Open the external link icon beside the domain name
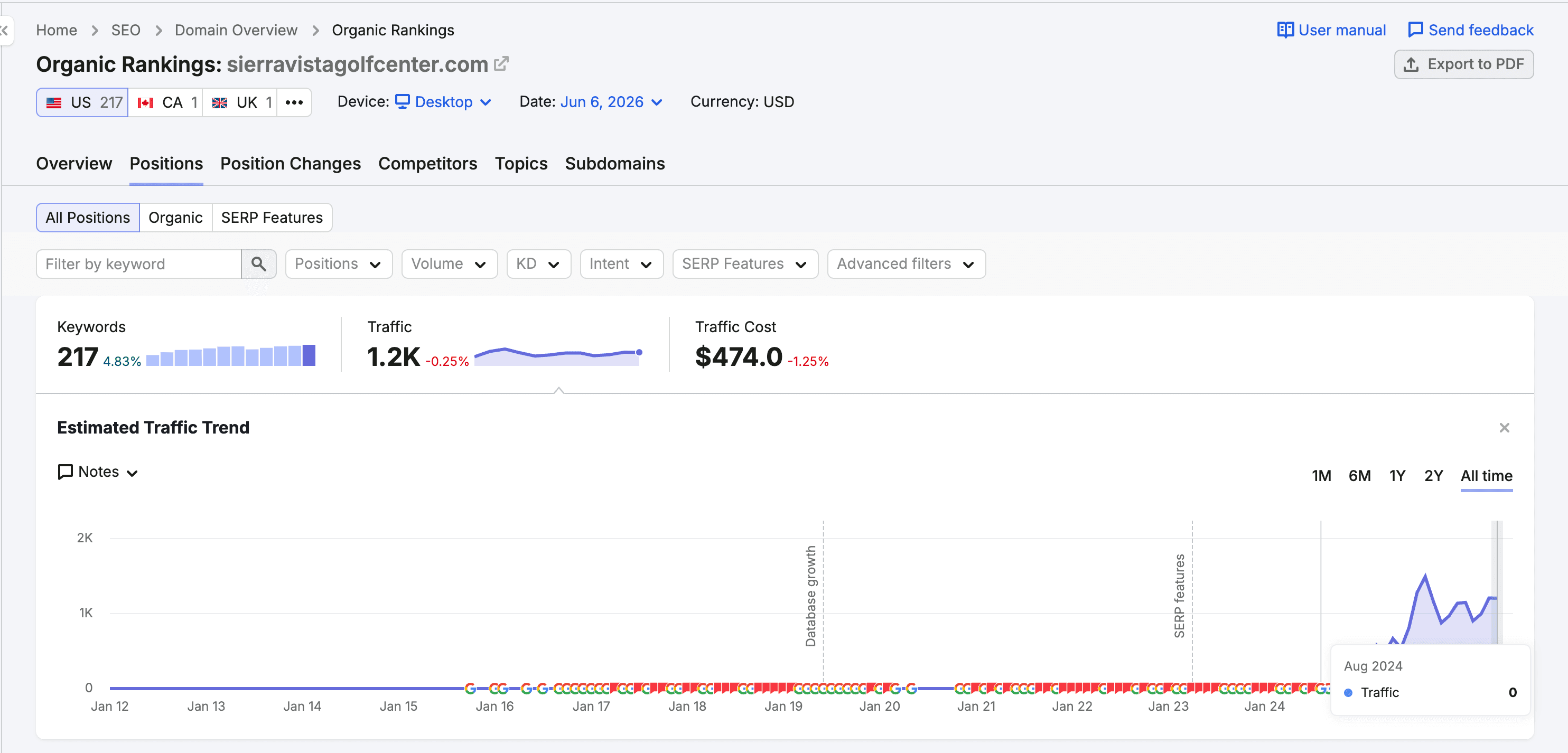This screenshot has width=1568, height=753. point(501,64)
